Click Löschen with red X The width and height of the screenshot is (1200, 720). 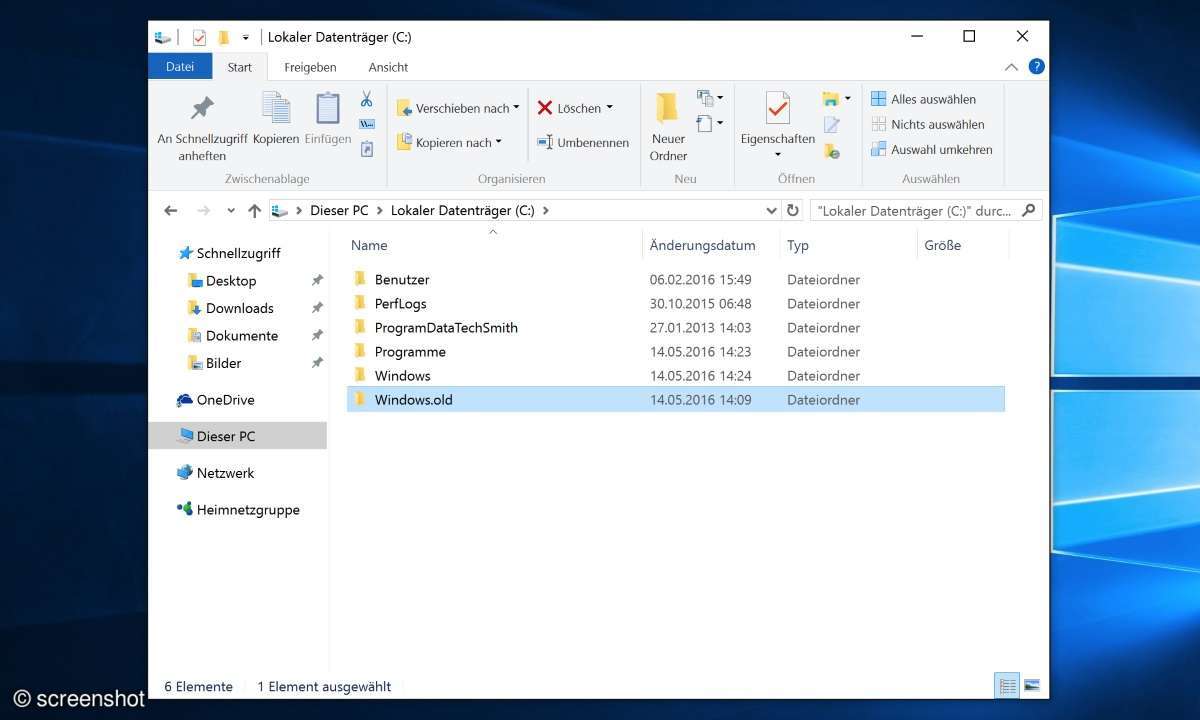569,108
